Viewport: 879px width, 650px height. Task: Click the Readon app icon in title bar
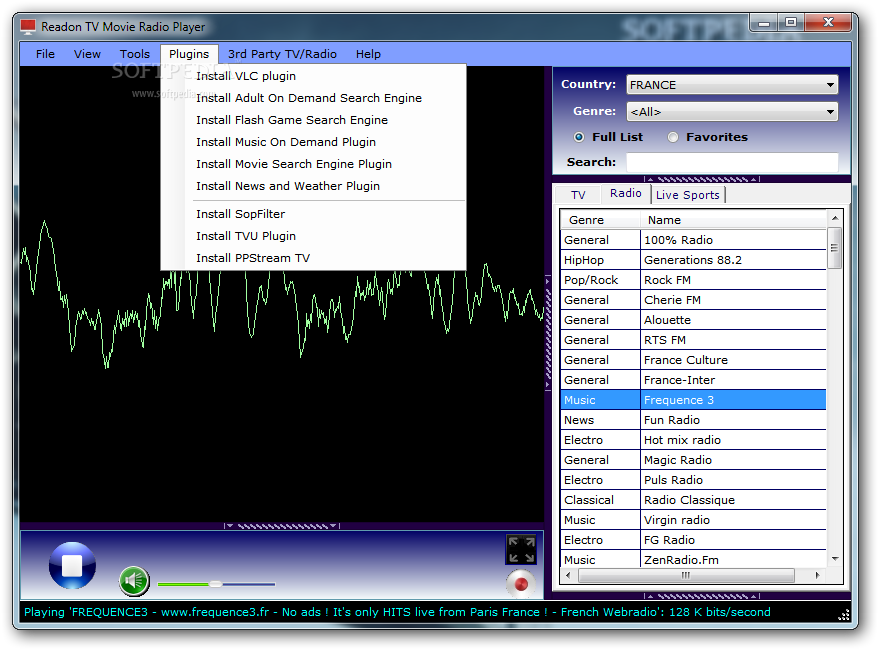pyautogui.click(x=28, y=26)
